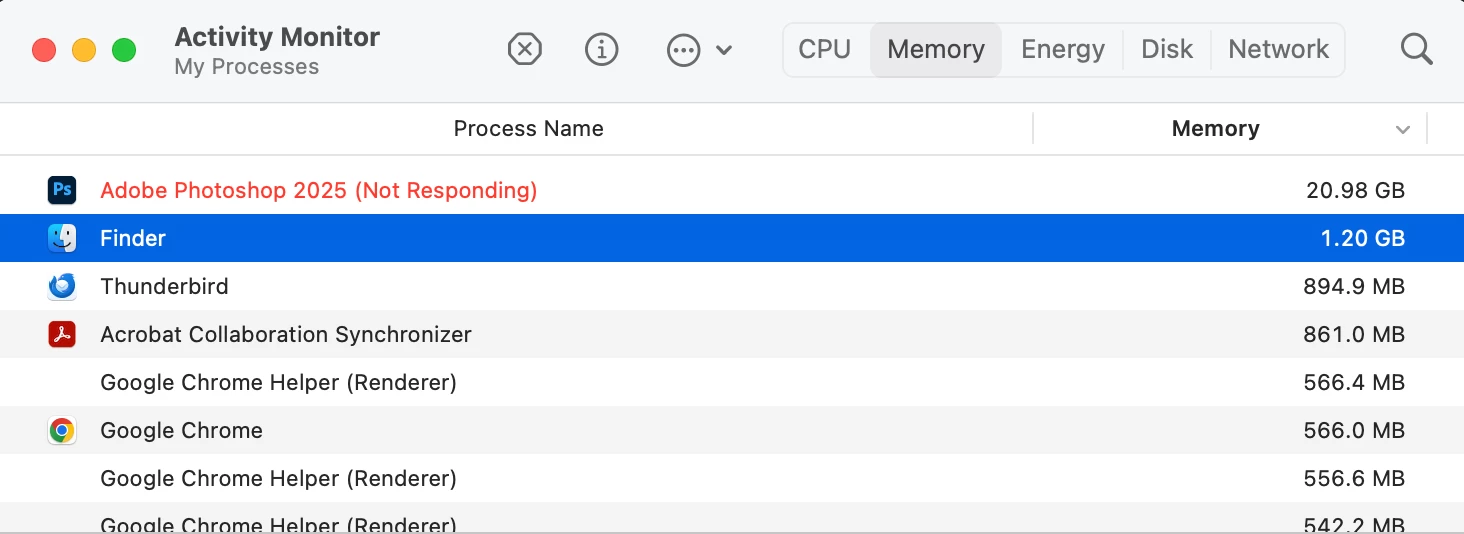Select the Acrobat Collaboration Synchronizer process

pos(286,334)
